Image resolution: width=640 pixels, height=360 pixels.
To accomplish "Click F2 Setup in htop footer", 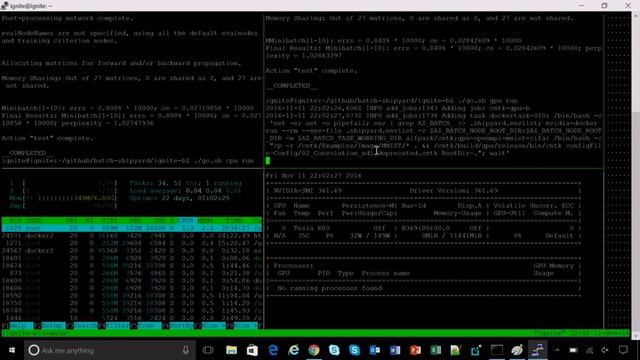I will 49,326.
